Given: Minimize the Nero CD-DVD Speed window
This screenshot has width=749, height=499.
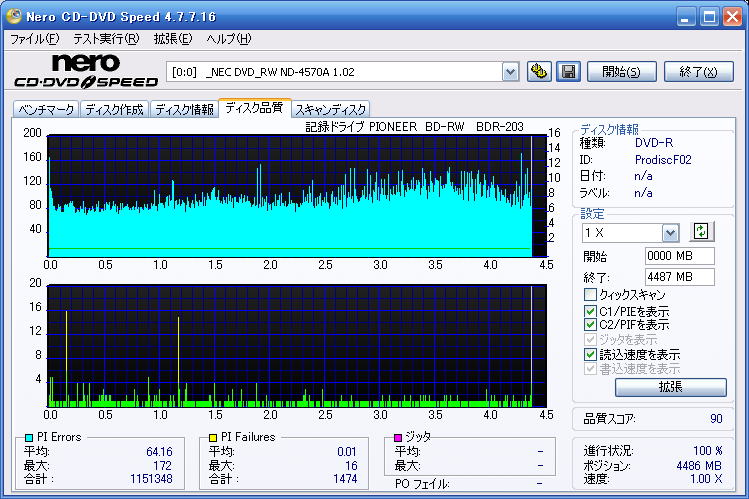Looking at the screenshot, I should (685, 17).
